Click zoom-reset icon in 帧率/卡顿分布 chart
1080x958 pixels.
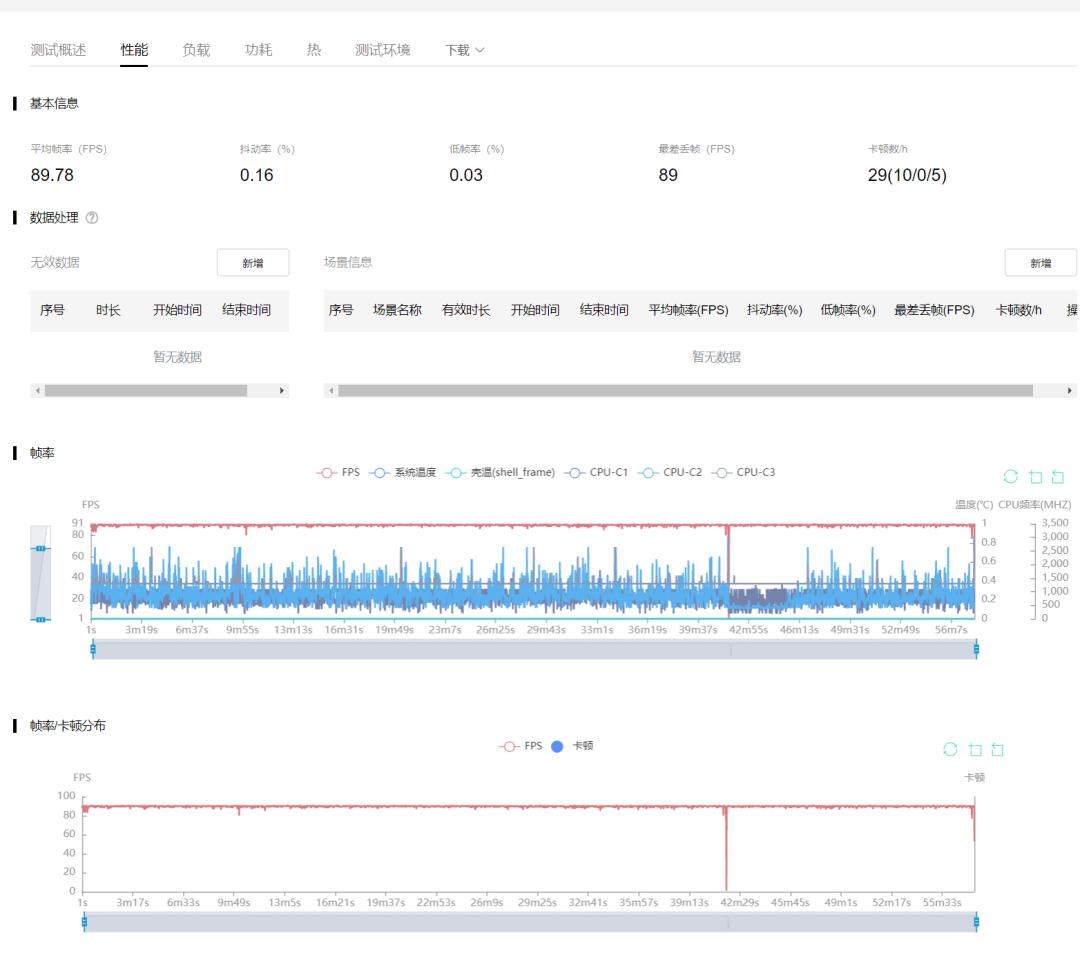click(997, 749)
